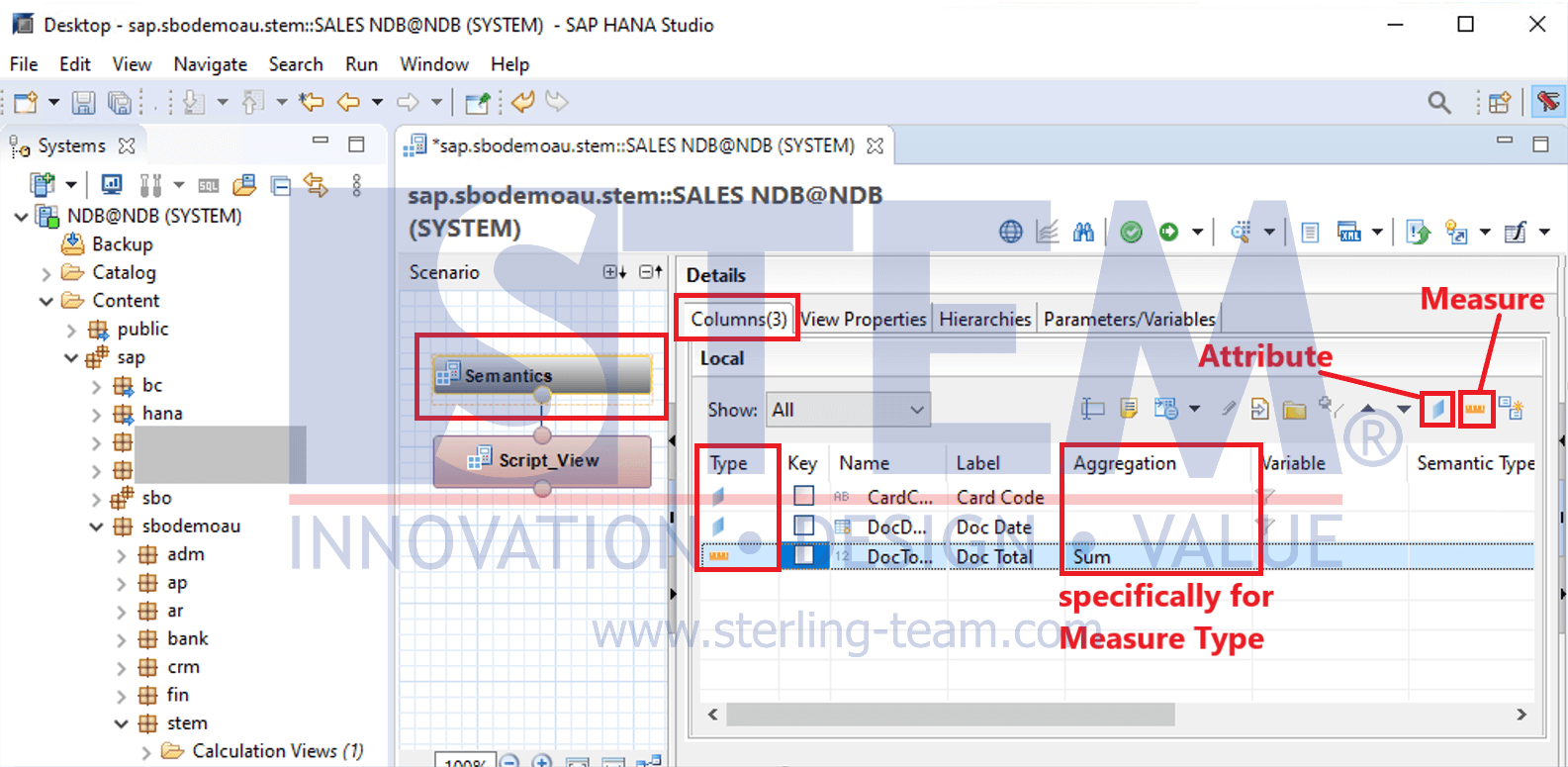Image resolution: width=1568 pixels, height=767 pixels.
Task: Open the File menu
Action: pos(24,64)
